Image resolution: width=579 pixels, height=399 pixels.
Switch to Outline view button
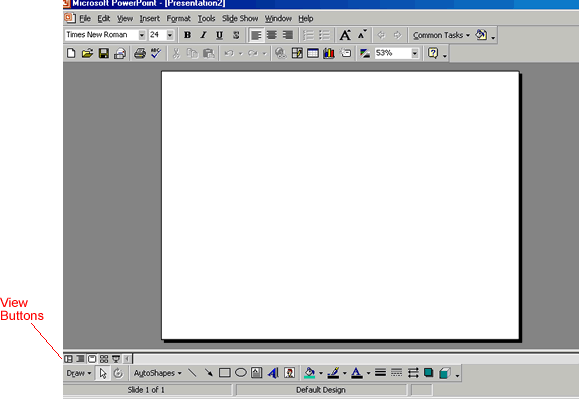point(80,359)
